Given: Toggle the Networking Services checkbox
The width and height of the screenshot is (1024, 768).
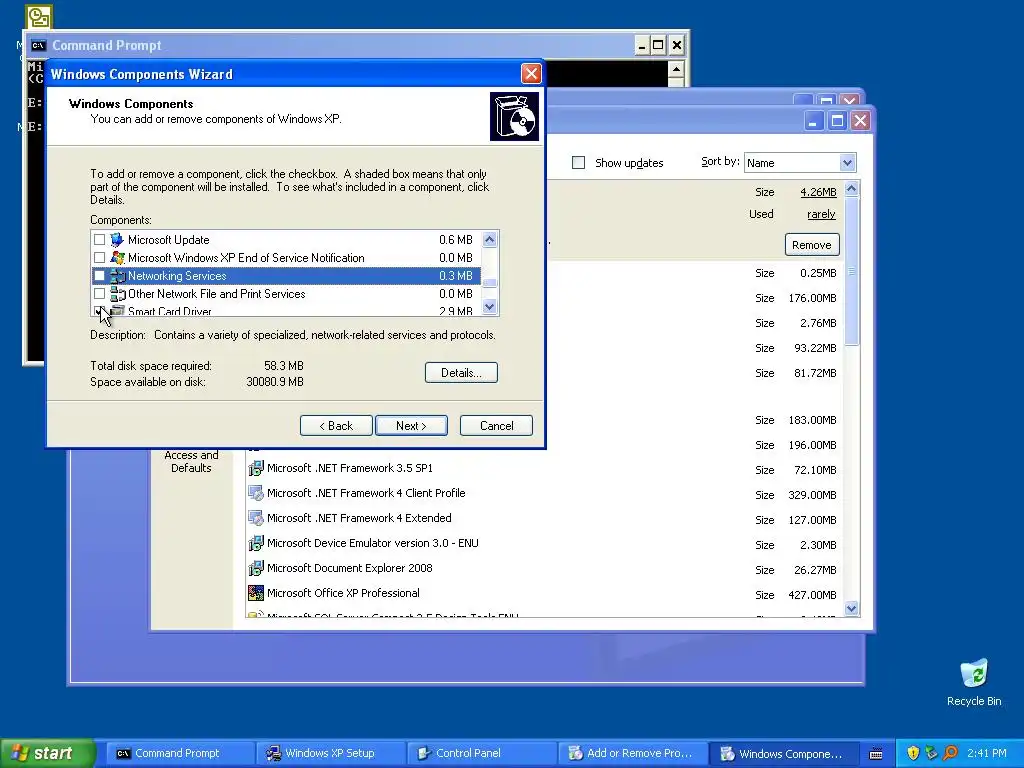Looking at the screenshot, I should point(99,276).
